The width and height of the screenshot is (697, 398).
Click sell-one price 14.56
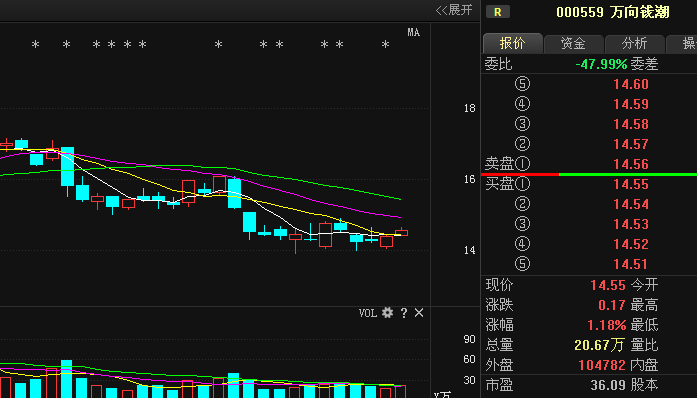[631, 164]
